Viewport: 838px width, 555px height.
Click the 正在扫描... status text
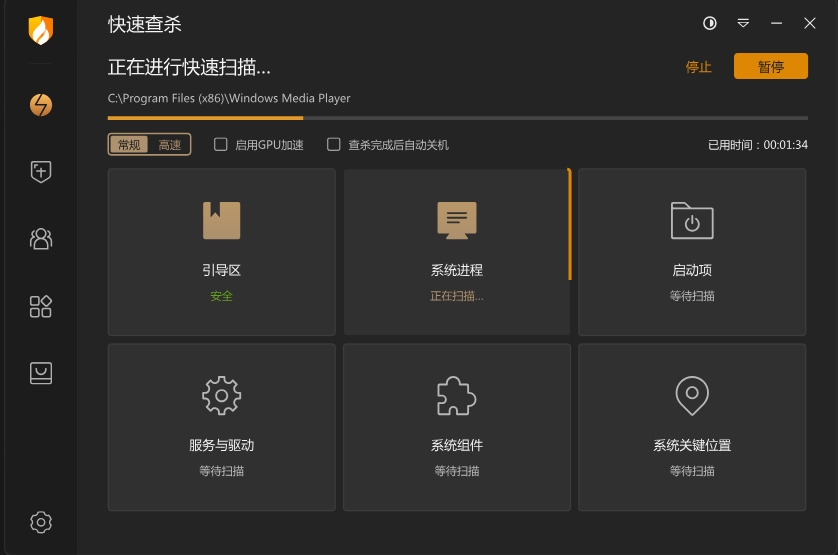[457, 296]
